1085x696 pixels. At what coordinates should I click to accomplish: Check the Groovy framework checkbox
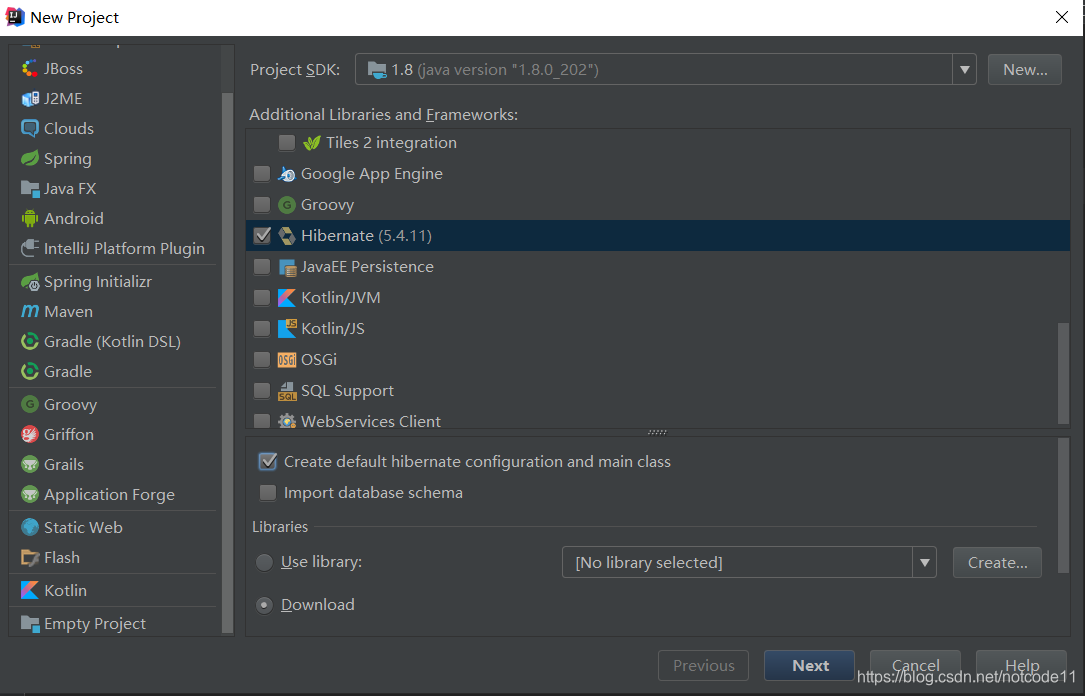click(262, 205)
